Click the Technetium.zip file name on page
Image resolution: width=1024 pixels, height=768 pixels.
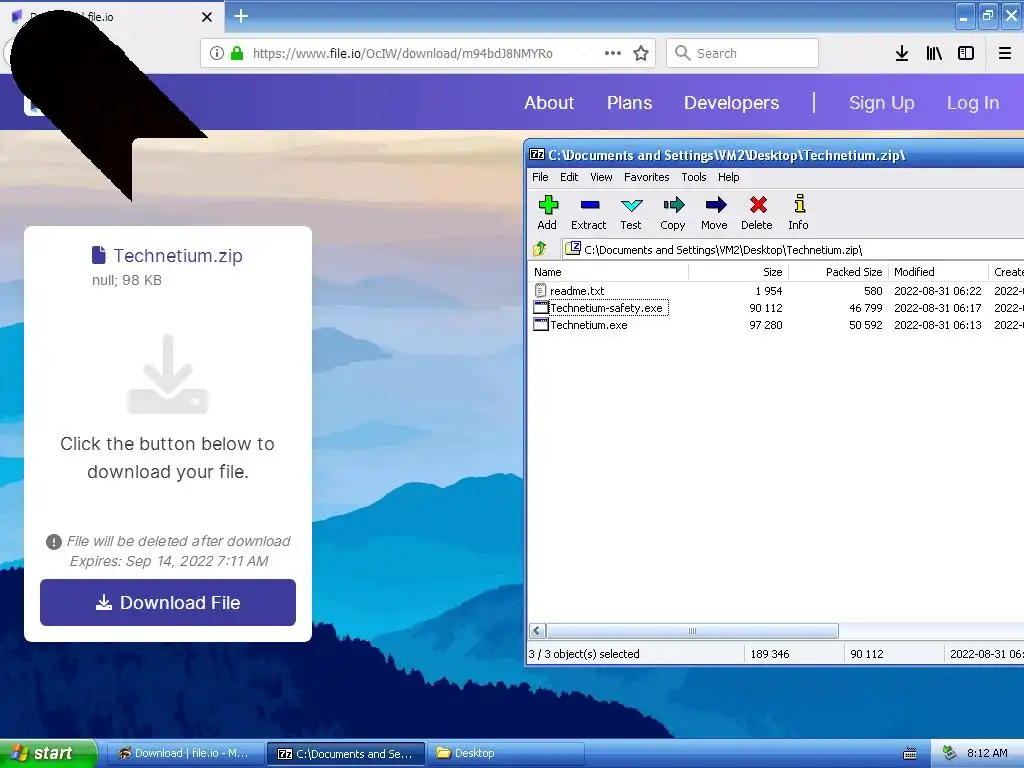[x=178, y=255]
